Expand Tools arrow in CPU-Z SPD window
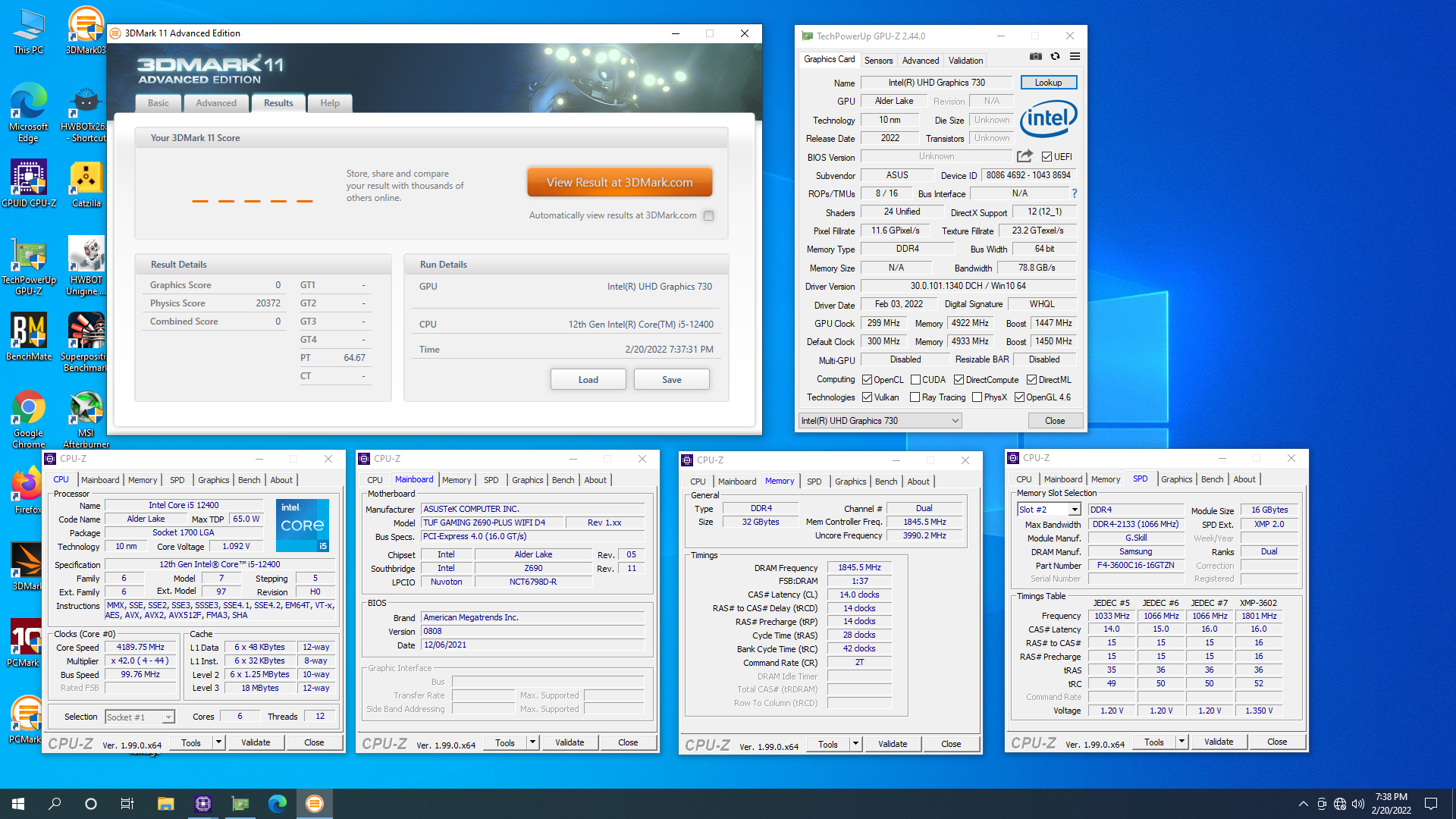1456x819 pixels. tap(1181, 742)
